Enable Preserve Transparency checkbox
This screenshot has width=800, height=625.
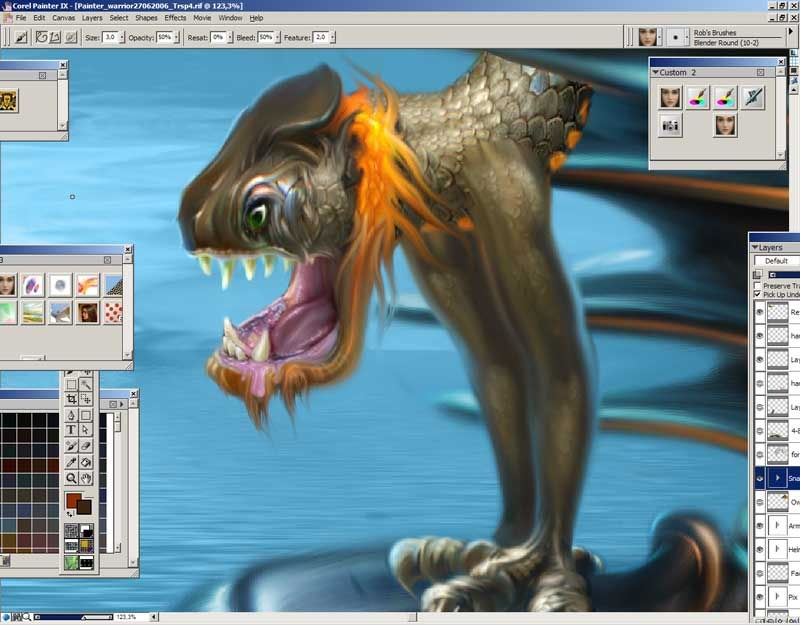coord(757,286)
